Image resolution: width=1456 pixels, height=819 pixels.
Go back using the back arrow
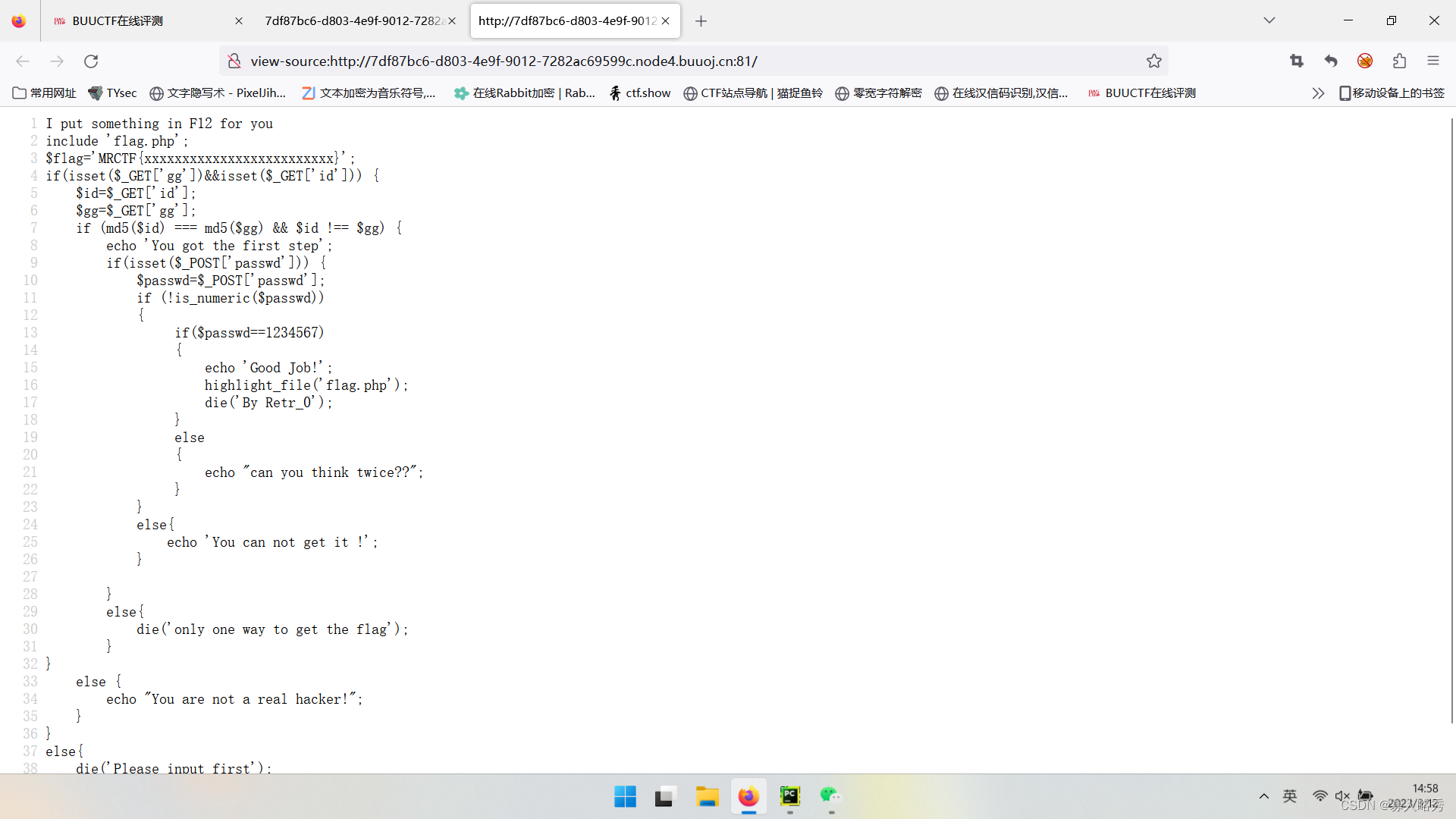point(23,61)
